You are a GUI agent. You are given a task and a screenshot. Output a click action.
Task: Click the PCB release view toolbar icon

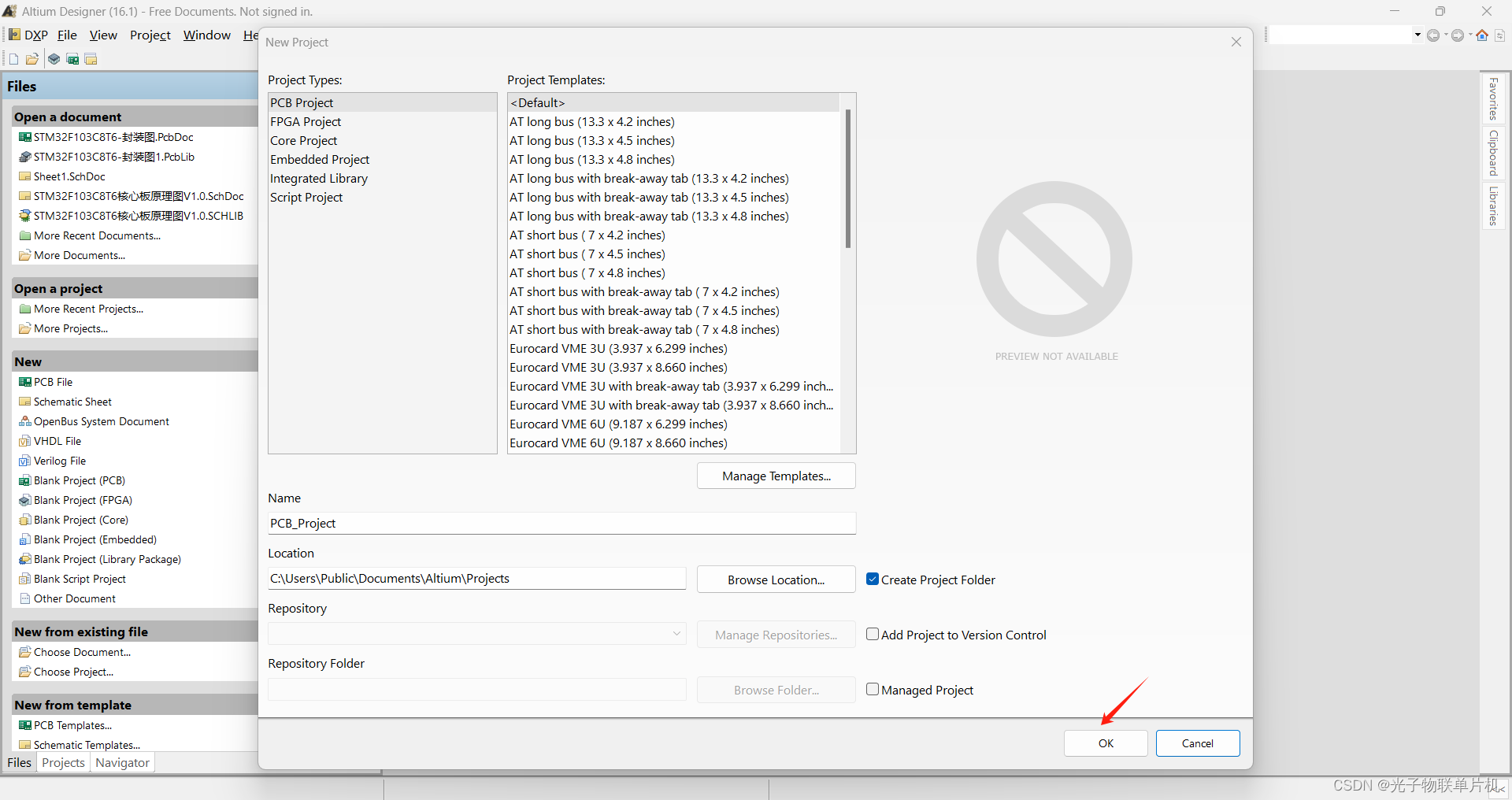click(x=72, y=59)
